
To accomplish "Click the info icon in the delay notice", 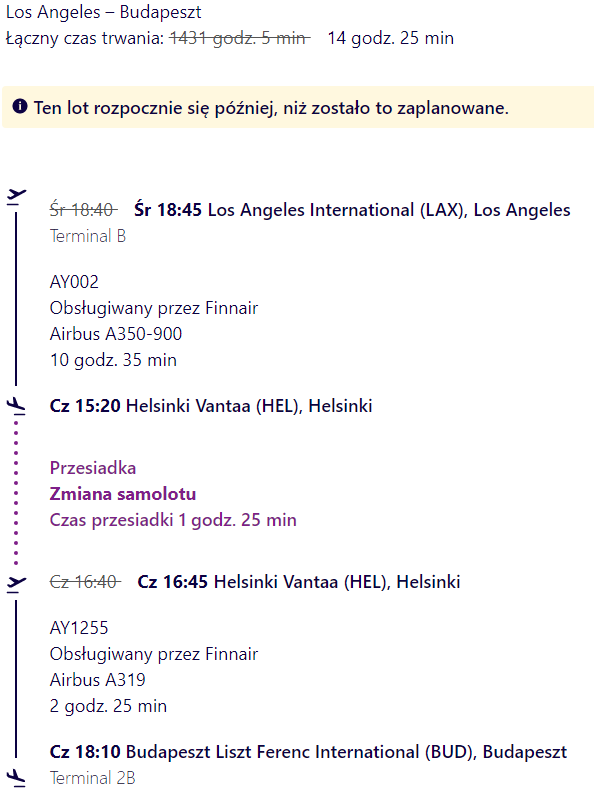I will click(20, 107).
